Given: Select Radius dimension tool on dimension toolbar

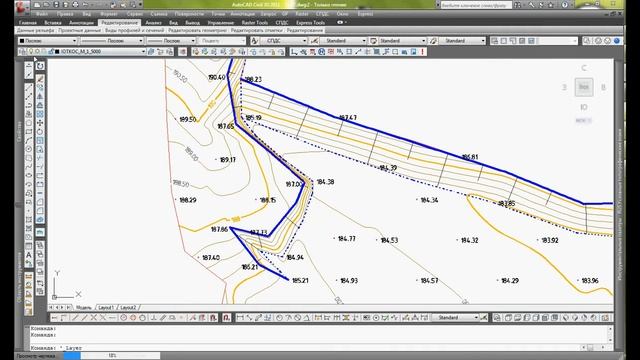Looking at the screenshot, I should coord(279,318).
